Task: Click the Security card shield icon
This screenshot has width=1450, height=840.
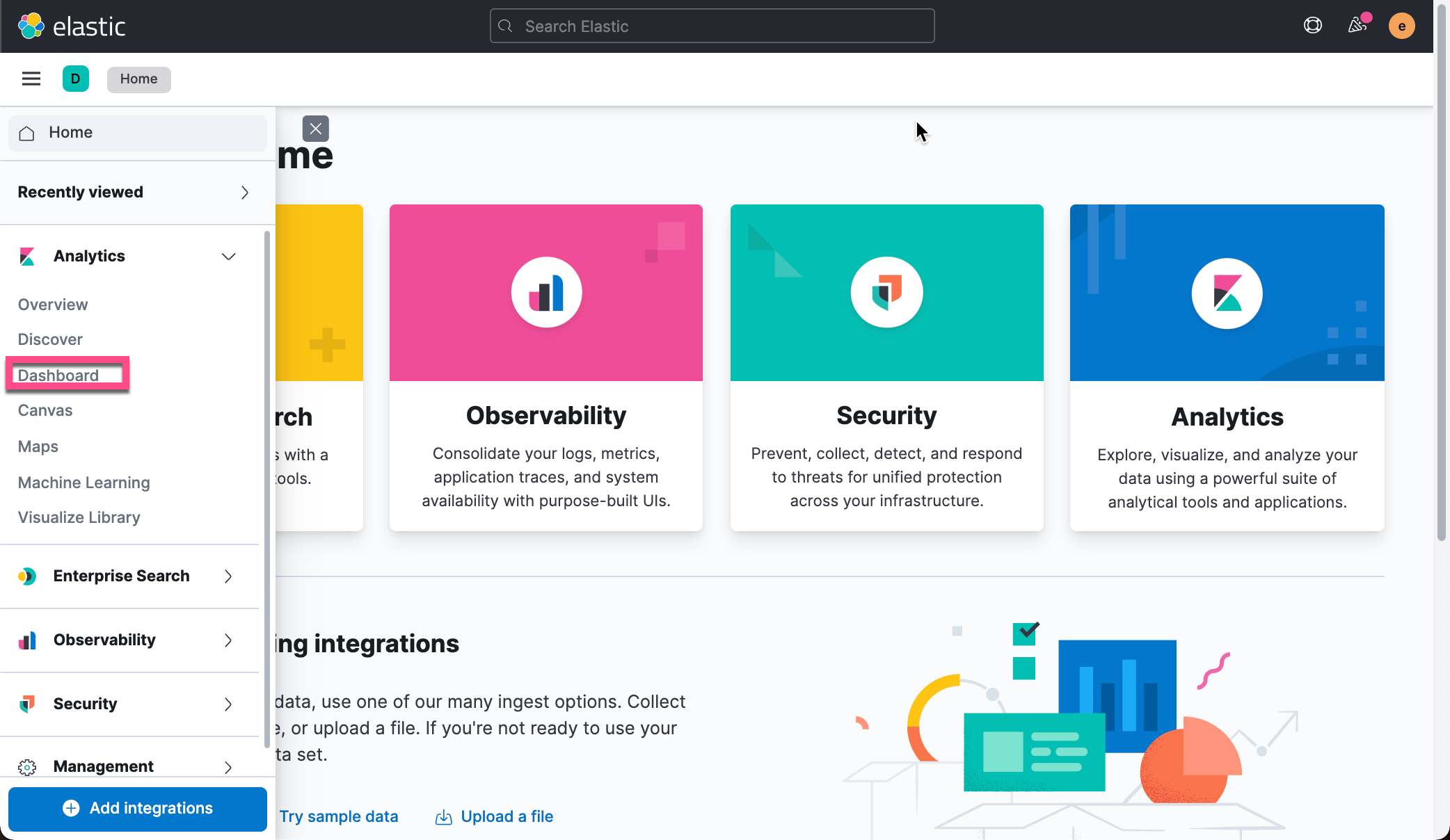Action: point(886,292)
